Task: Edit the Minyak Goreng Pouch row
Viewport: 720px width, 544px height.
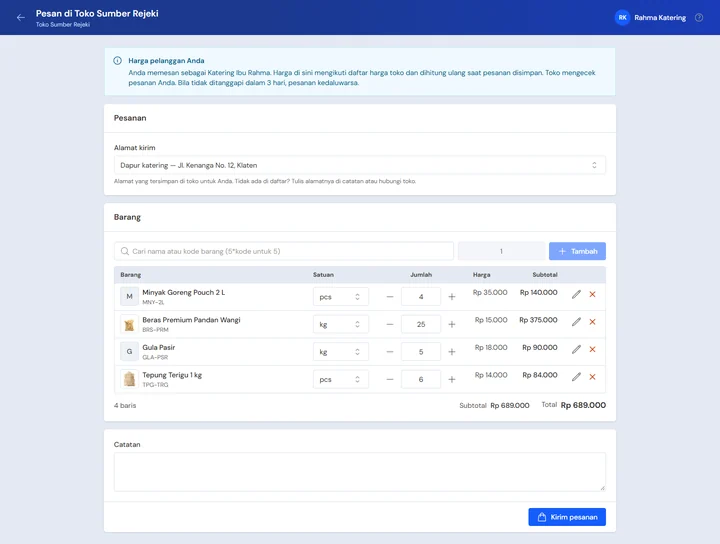Action: coord(576,294)
